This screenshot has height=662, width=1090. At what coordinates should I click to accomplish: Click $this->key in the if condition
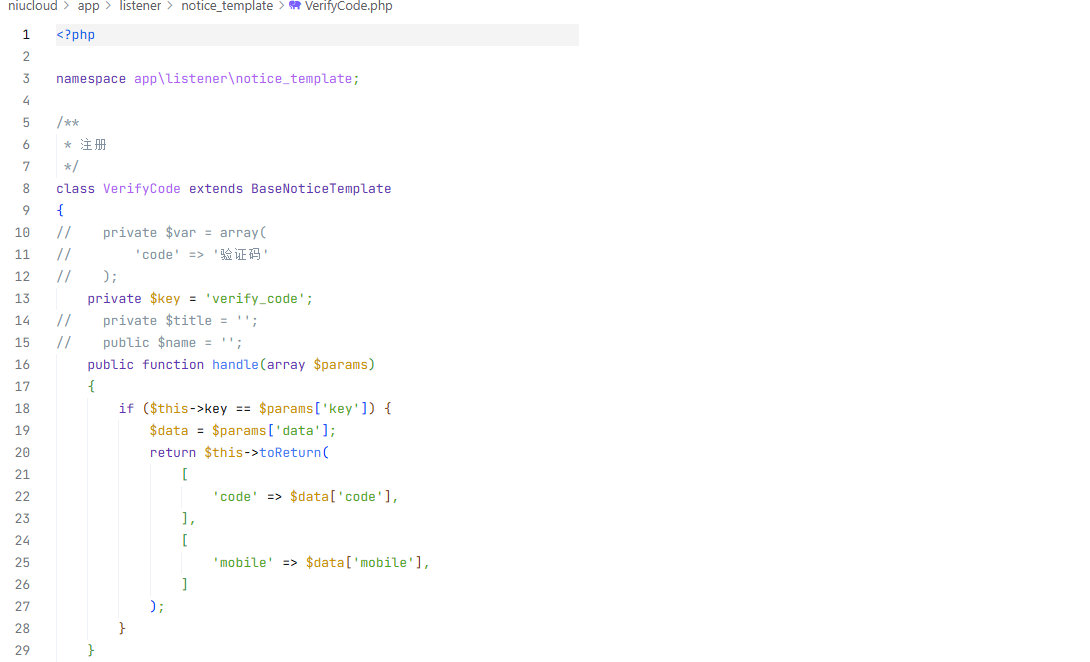188,408
